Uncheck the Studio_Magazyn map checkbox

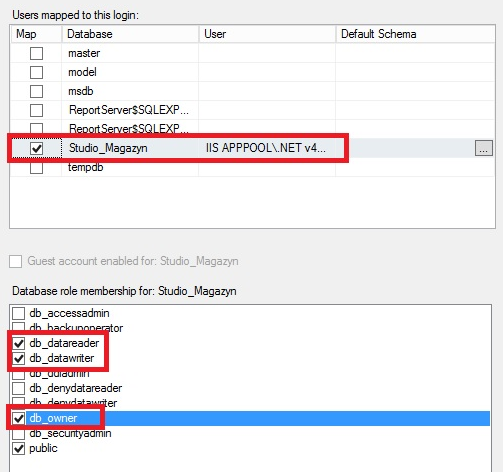36,148
